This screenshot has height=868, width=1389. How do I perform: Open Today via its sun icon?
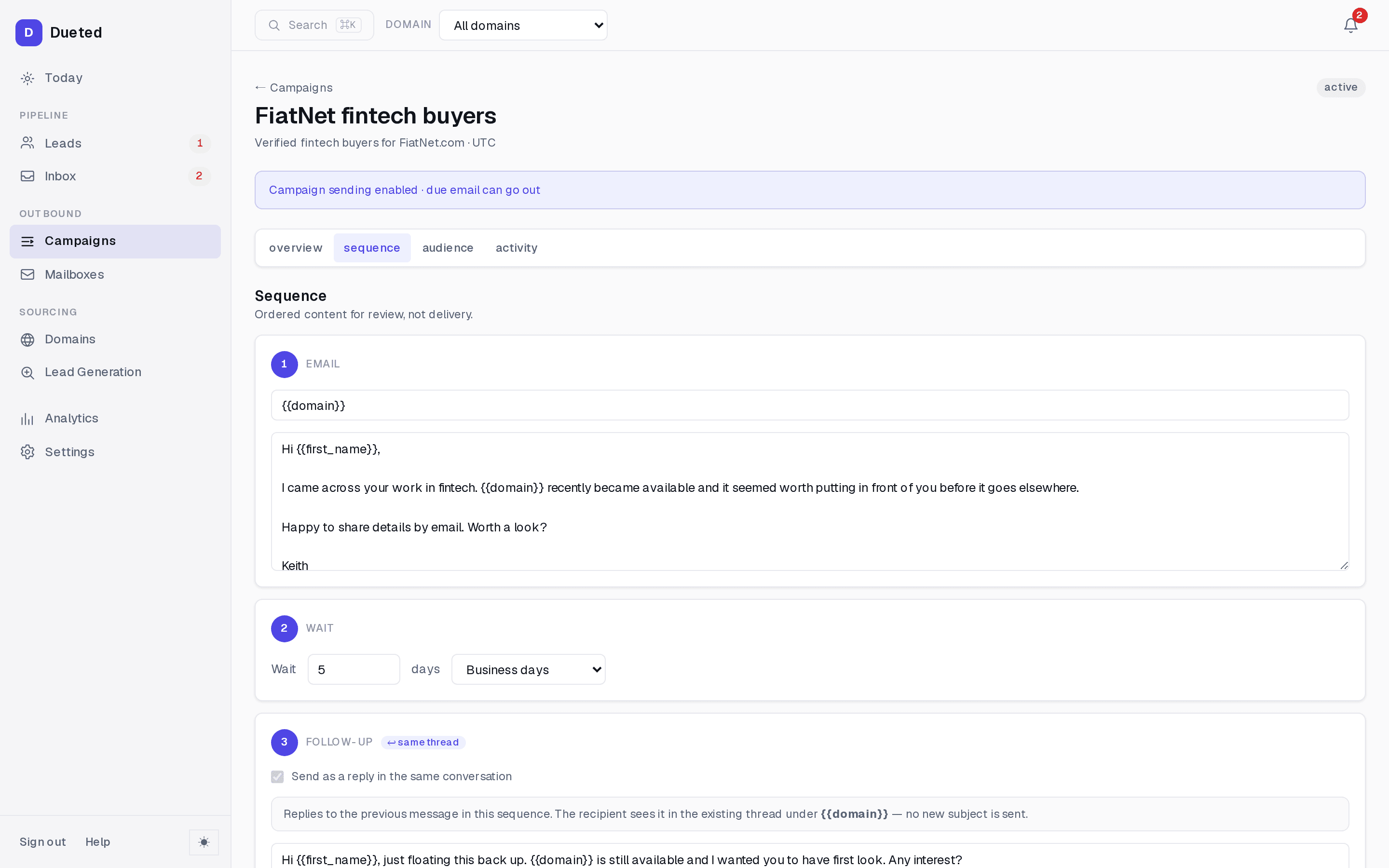pyautogui.click(x=27, y=78)
